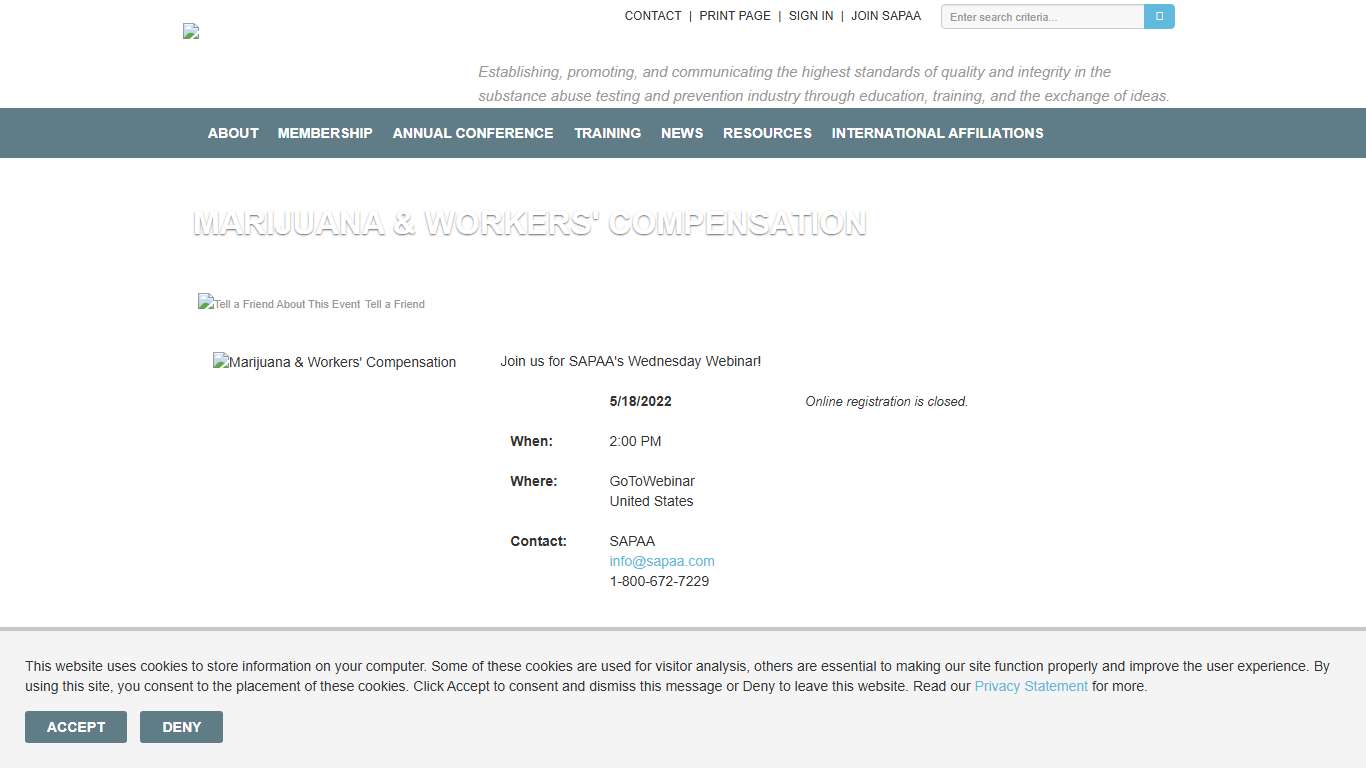Open the About menu
Image resolution: width=1366 pixels, height=768 pixels.
point(233,133)
